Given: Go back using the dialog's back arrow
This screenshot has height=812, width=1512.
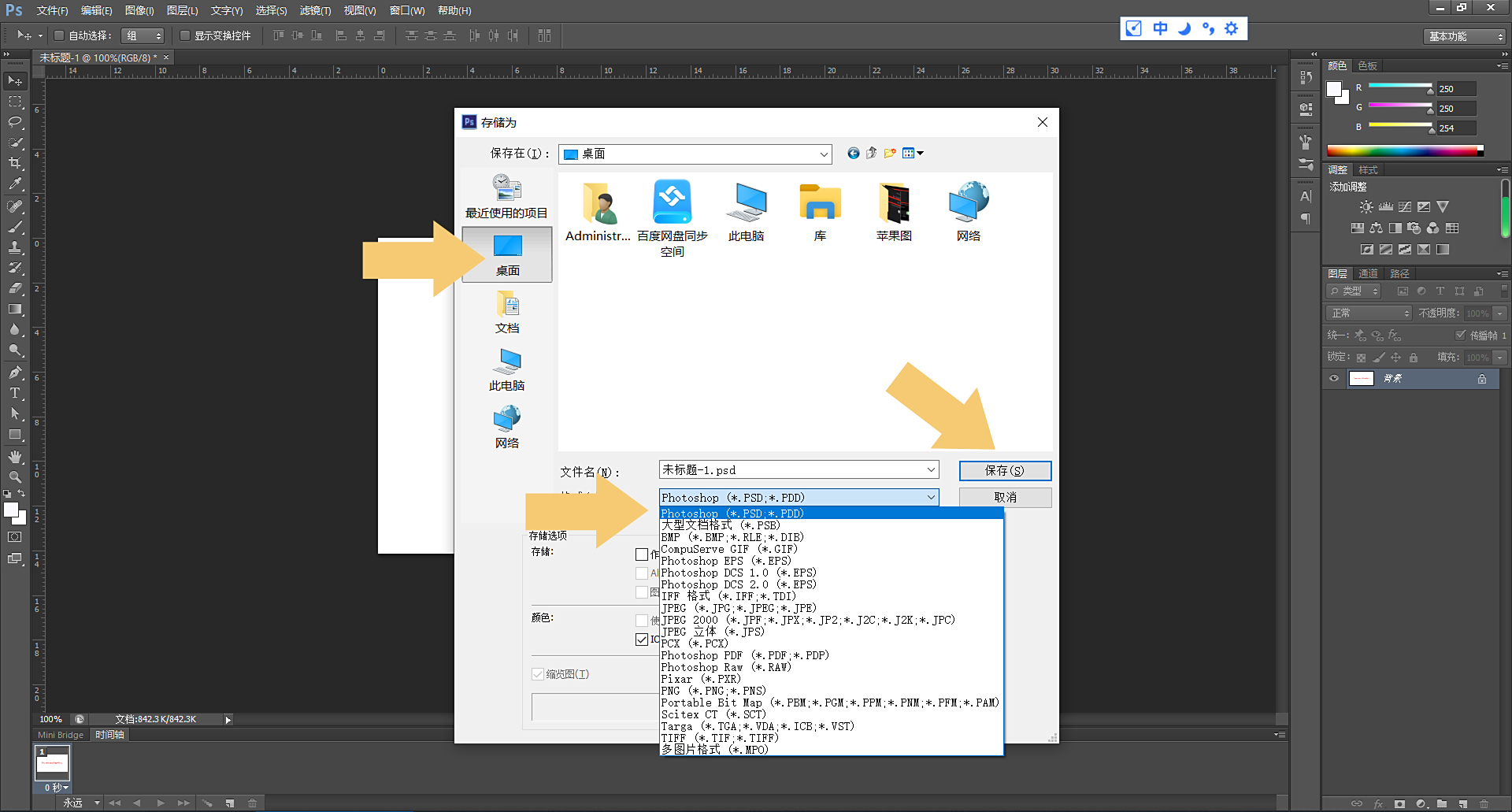Looking at the screenshot, I should [x=853, y=154].
